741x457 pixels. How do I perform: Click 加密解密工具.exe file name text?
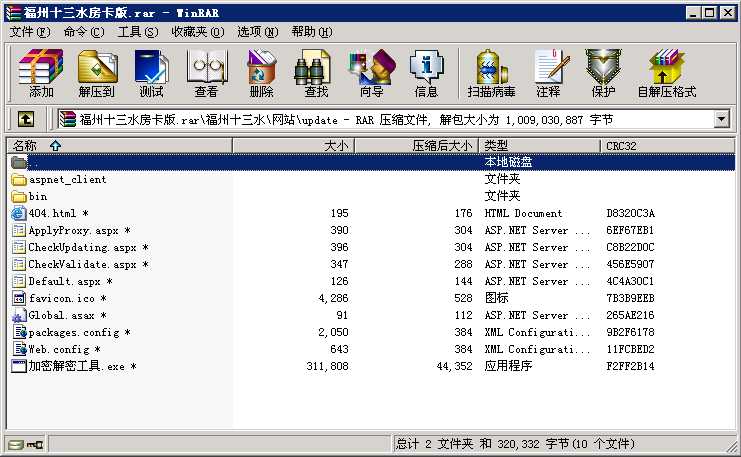[77, 367]
